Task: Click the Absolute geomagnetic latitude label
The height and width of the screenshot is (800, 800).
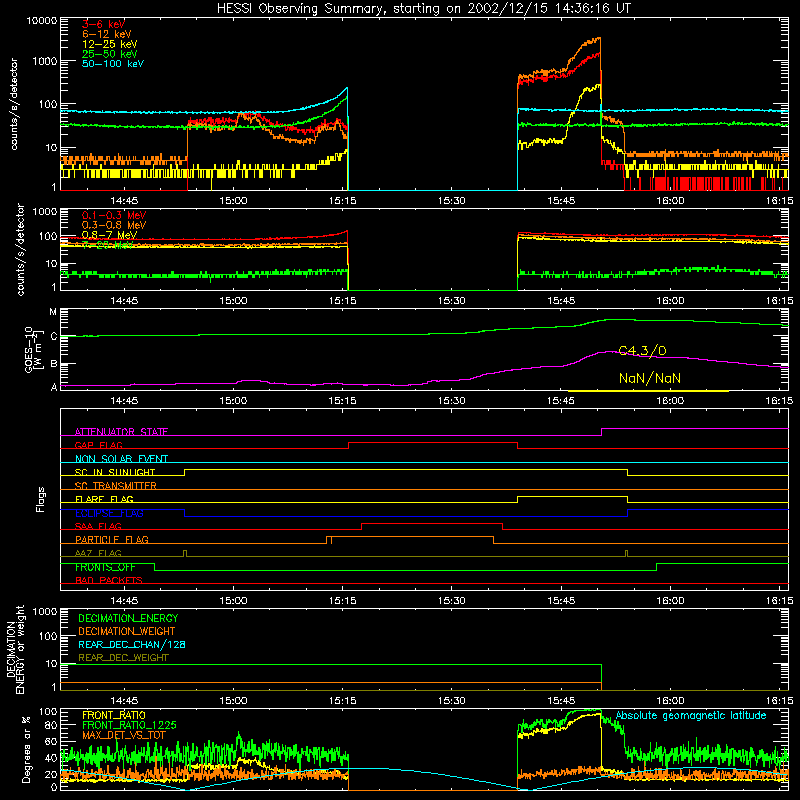Action: [x=691, y=715]
